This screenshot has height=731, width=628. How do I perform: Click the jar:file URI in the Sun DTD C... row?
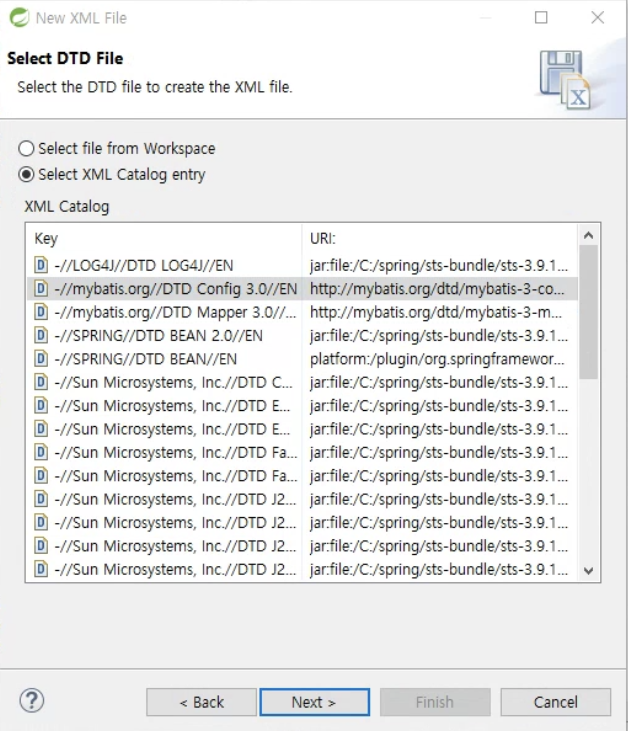click(439, 382)
